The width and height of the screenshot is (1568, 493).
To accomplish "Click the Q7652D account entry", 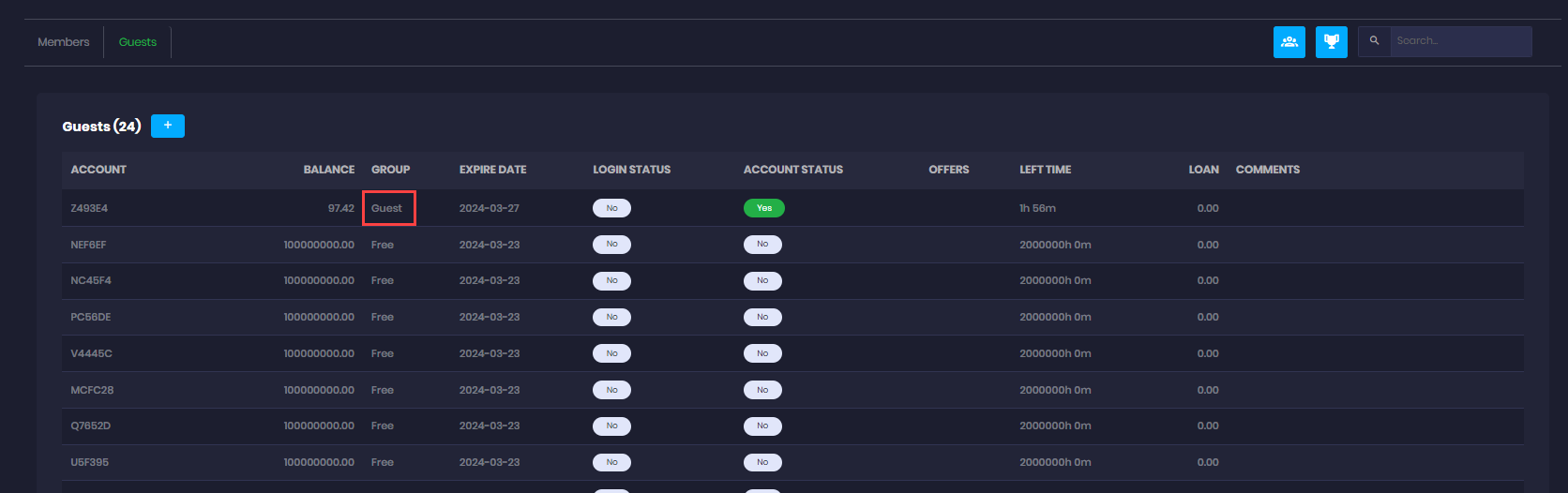I will click(91, 426).
